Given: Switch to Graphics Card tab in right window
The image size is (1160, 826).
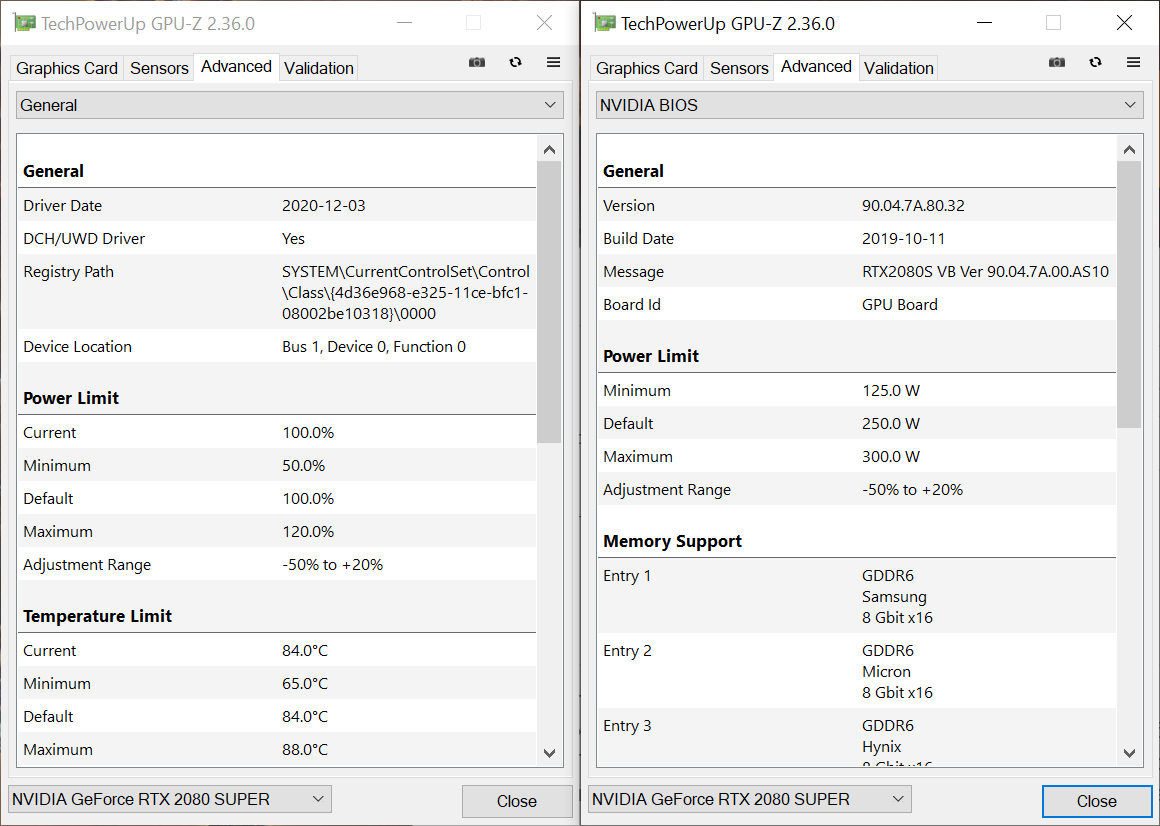Looking at the screenshot, I should point(647,68).
